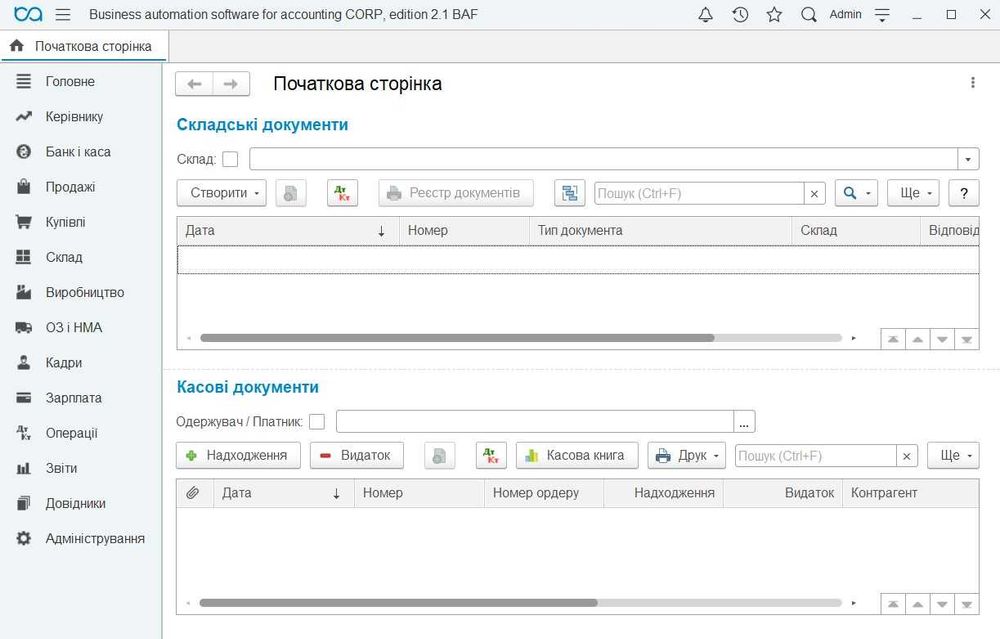The width and height of the screenshot is (1000, 639).
Task: Open the Друк dropdown
Action: 687,455
